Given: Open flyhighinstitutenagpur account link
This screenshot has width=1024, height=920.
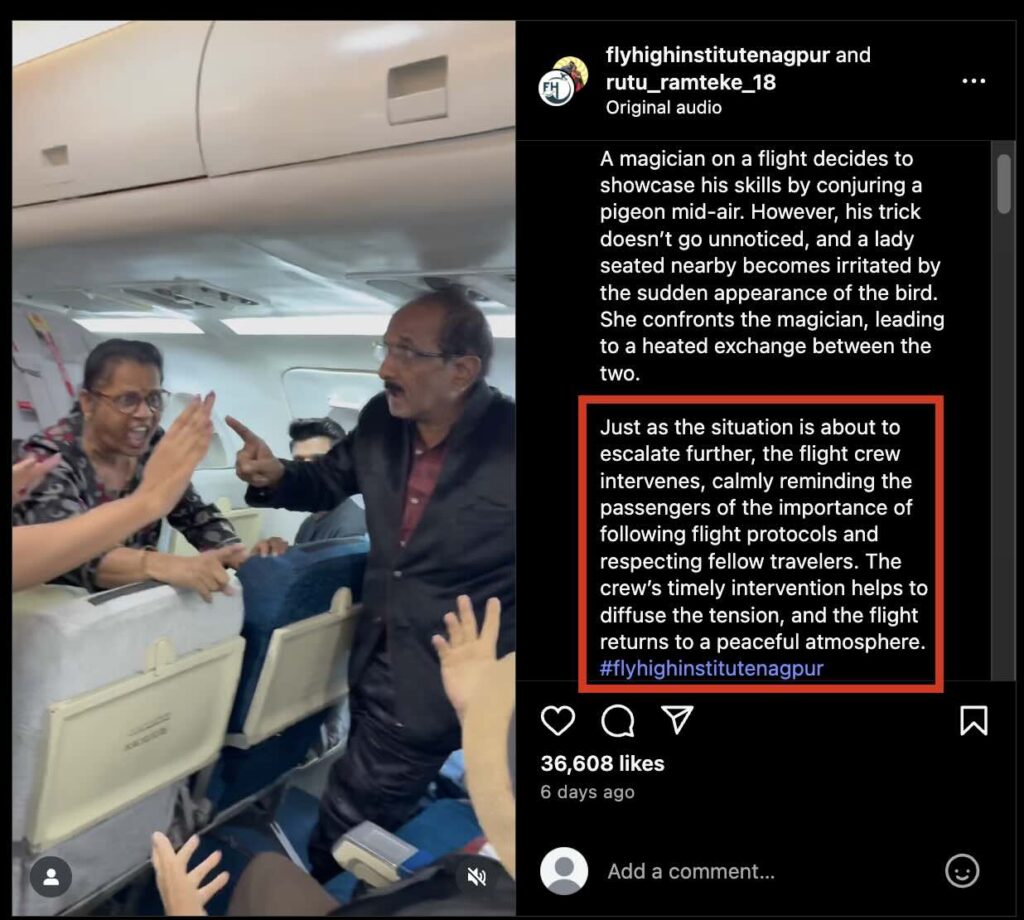Looking at the screenshot, I should 718,55.
